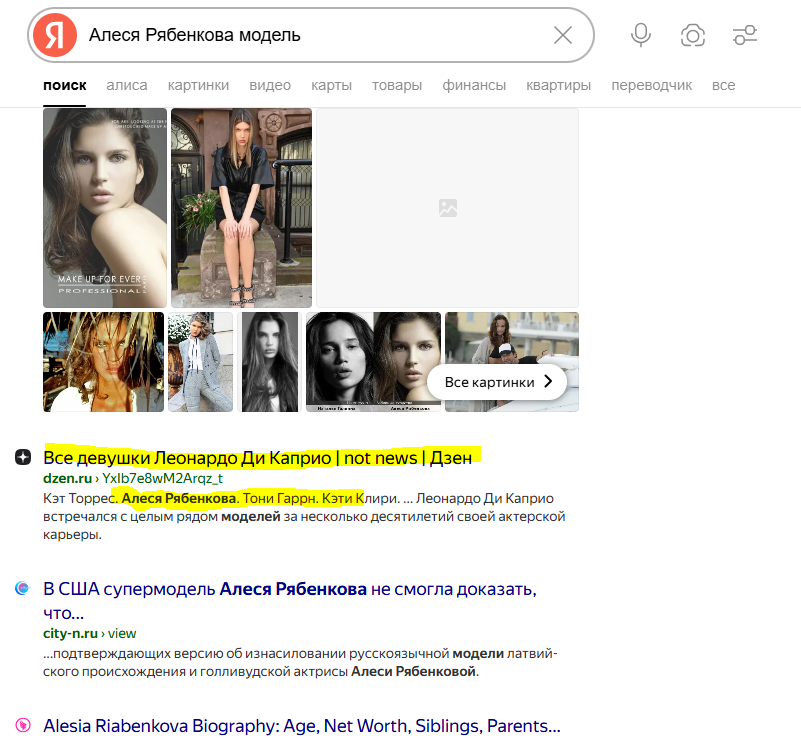Click the Dzen favicon icon
The image size is (801, 738).
[x=23, y=457]
